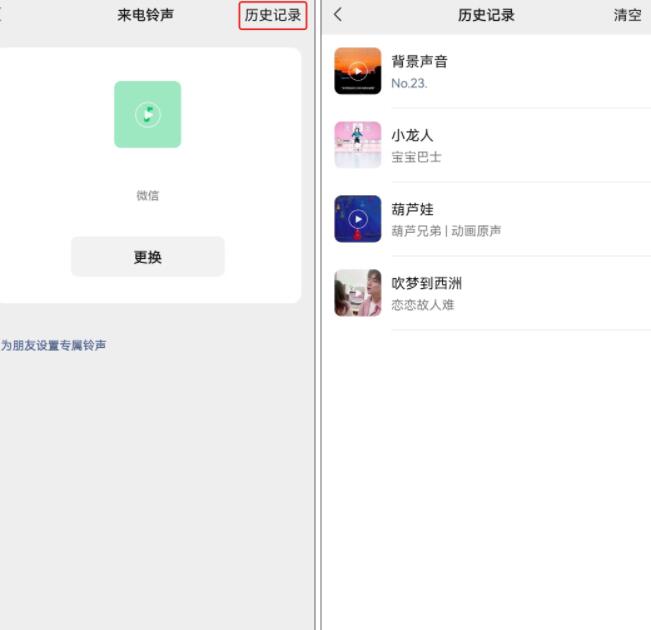This screenshot has height=630, width=651.
Task: Go back using the 历史记录 page chevron
Action: coord(338,14)
